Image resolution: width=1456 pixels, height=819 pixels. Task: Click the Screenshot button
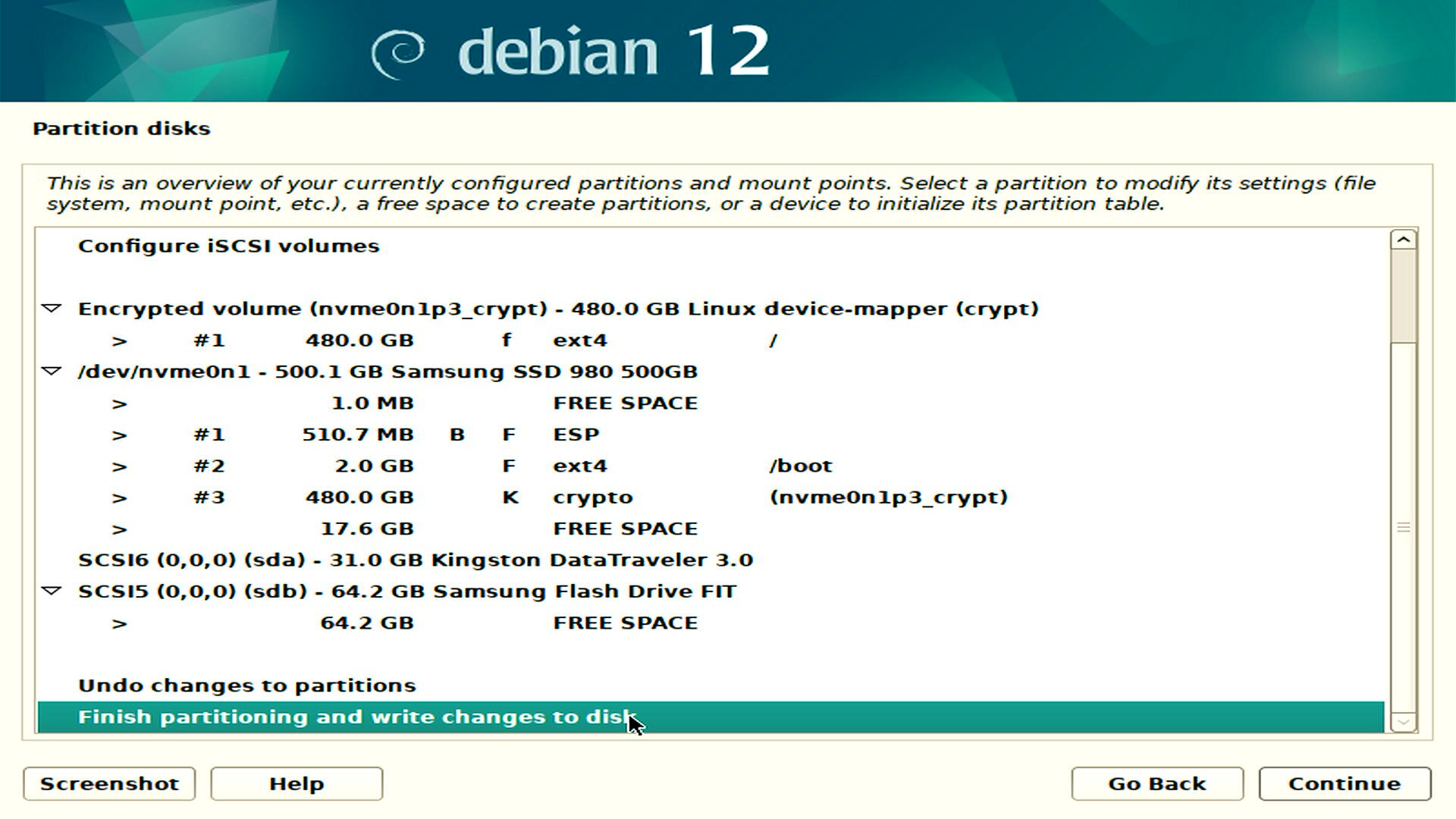[x=109, y=783]
